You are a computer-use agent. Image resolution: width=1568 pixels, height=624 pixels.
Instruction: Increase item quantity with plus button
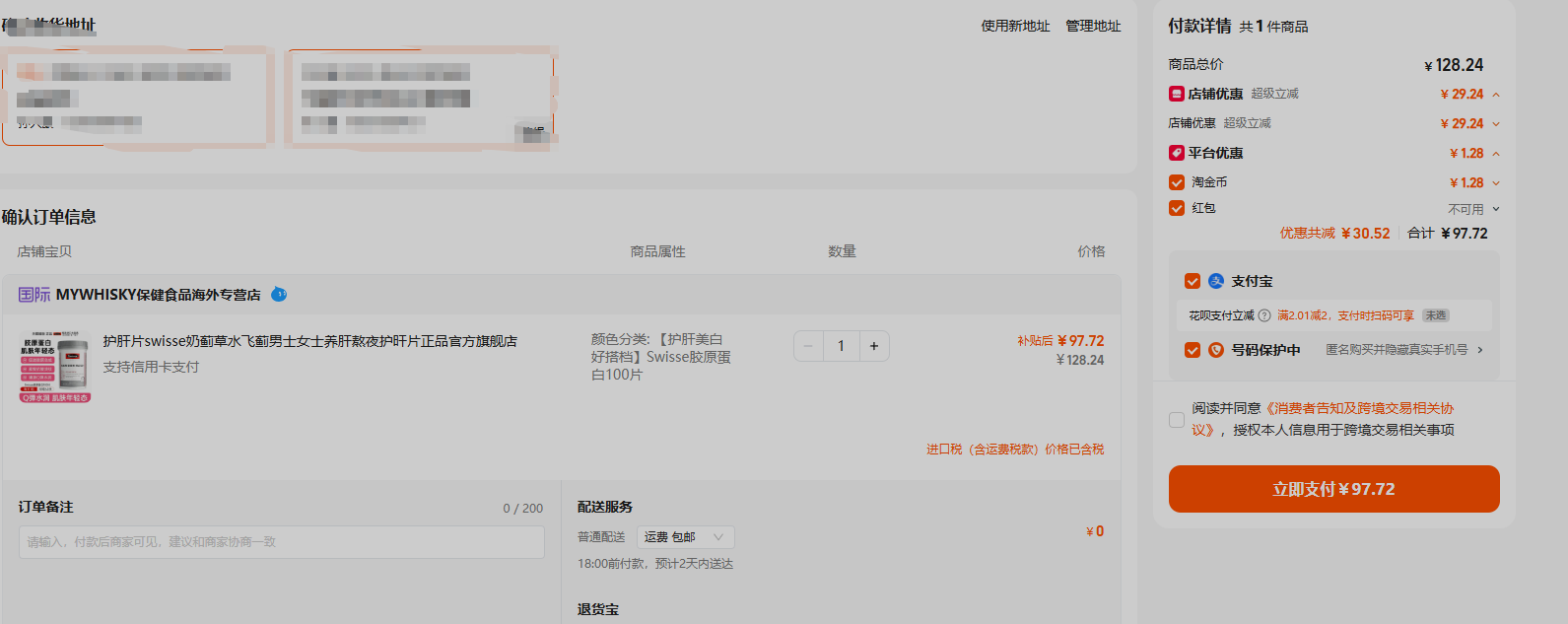pos(874,346)
